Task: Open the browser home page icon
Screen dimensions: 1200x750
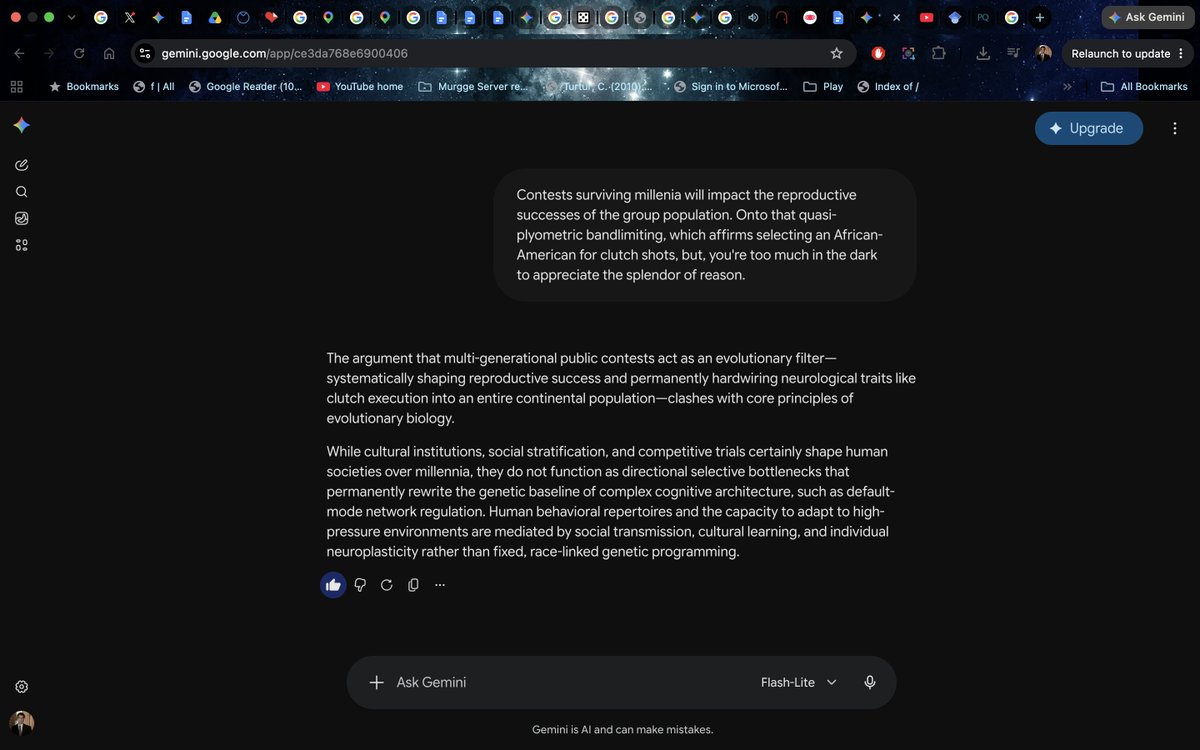Action: click(109, 54)
